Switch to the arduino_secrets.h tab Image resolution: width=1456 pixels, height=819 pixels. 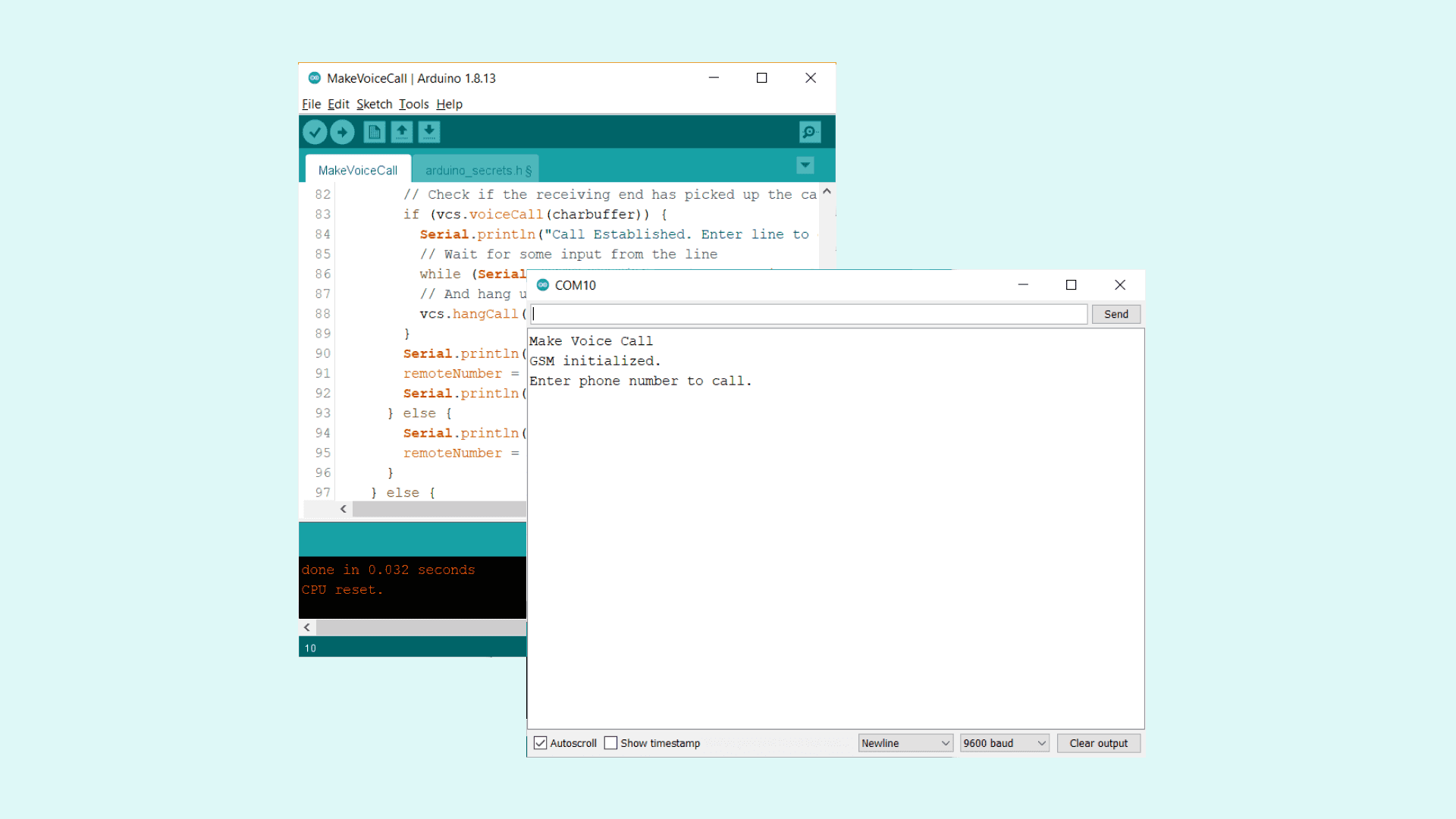477,171
